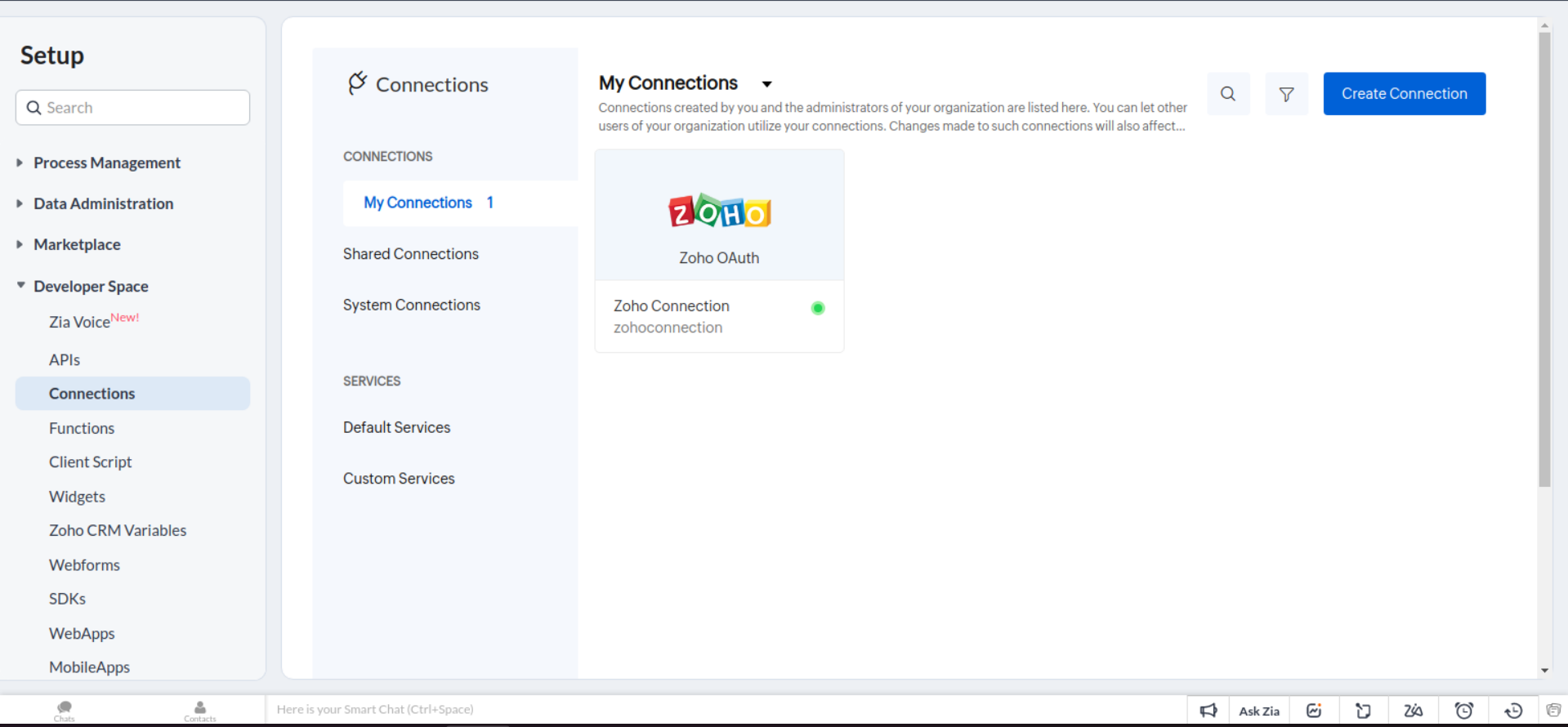Screen dimensions: 1568x727
Task: Collapse Developer Space section
Action: coord(20,285)
